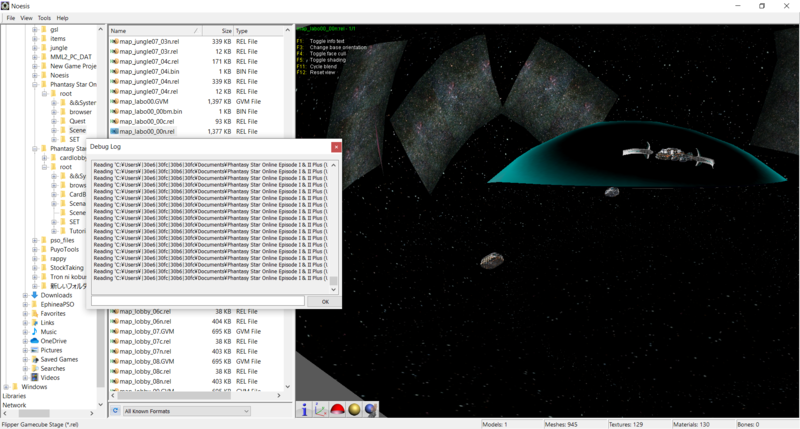Select file map_labo00_00bm.bin
This screenshot has height=429, width=800.
coord(151,111)
